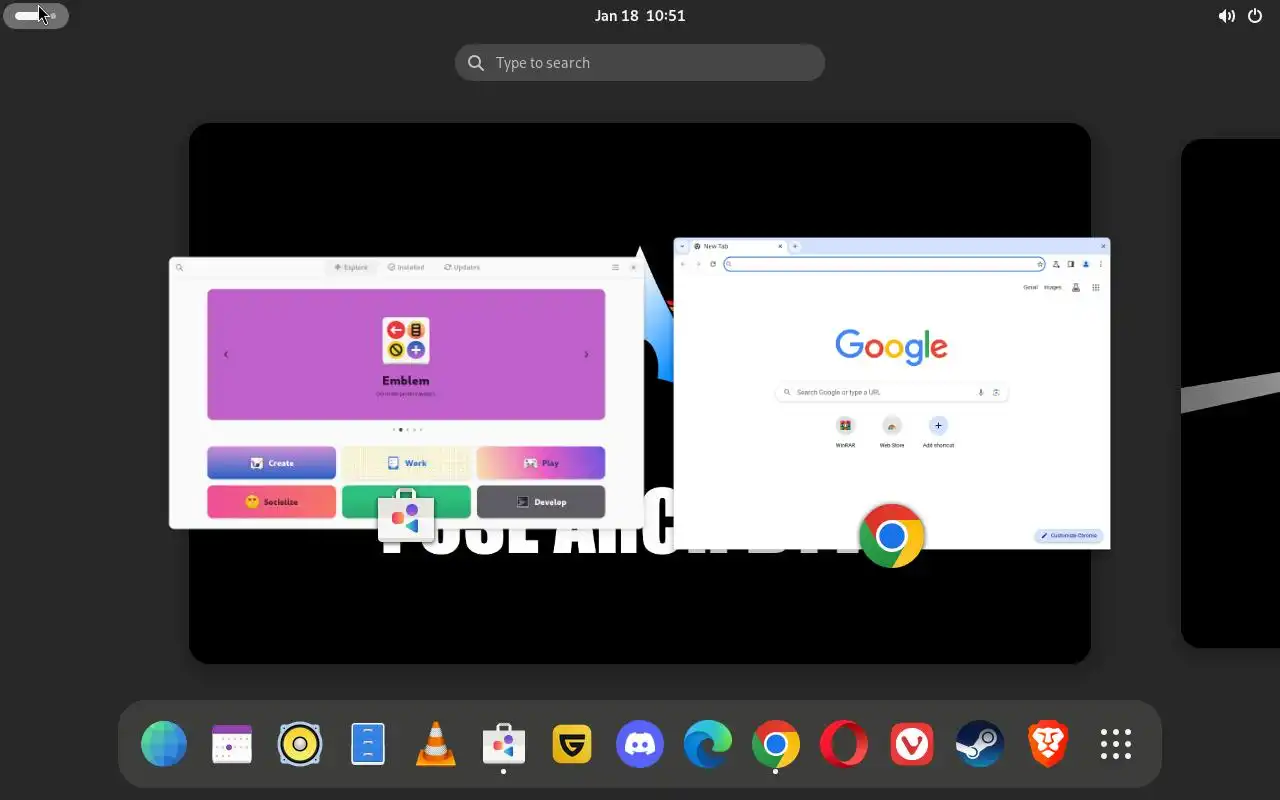Click Chrome logo overlay on browser window
Image resolution: width=1280 pixels, height=800 pixels.
tap(892, 536)
